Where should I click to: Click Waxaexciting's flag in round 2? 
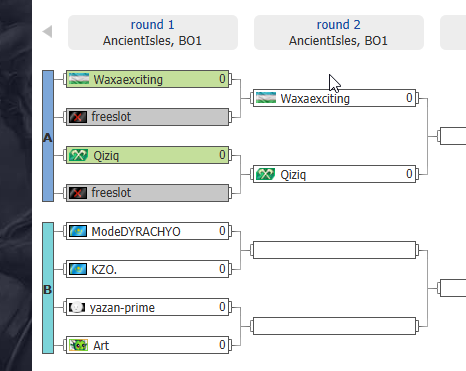click(x=266, y=98)
